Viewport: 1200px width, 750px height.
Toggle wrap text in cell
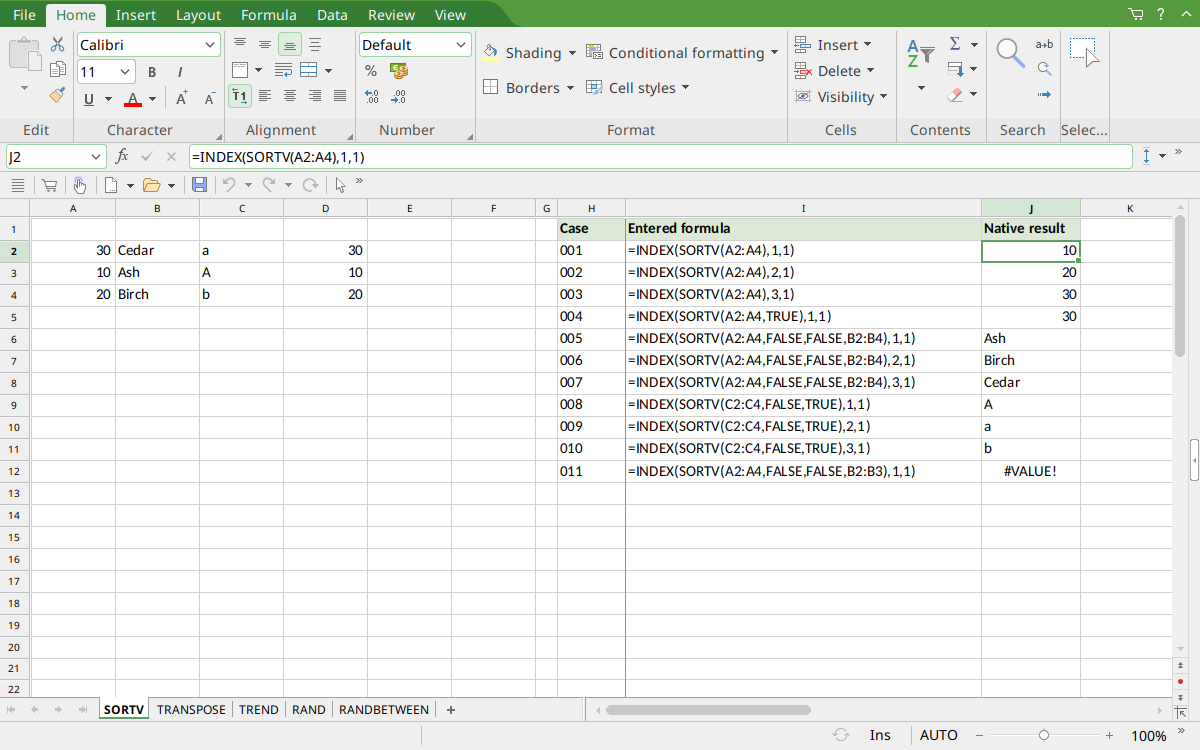pos(284,70)
